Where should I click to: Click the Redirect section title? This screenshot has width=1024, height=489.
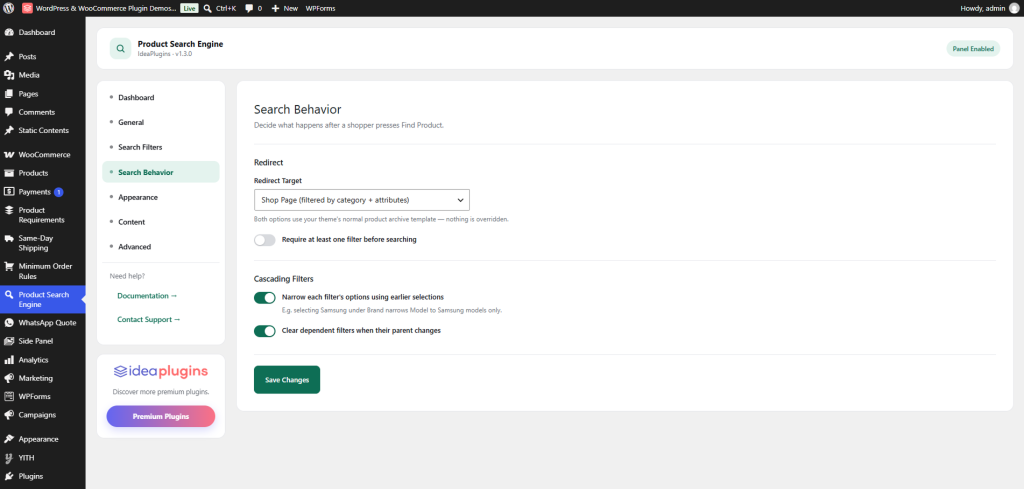pyautogui.click(x=268, y=162)
